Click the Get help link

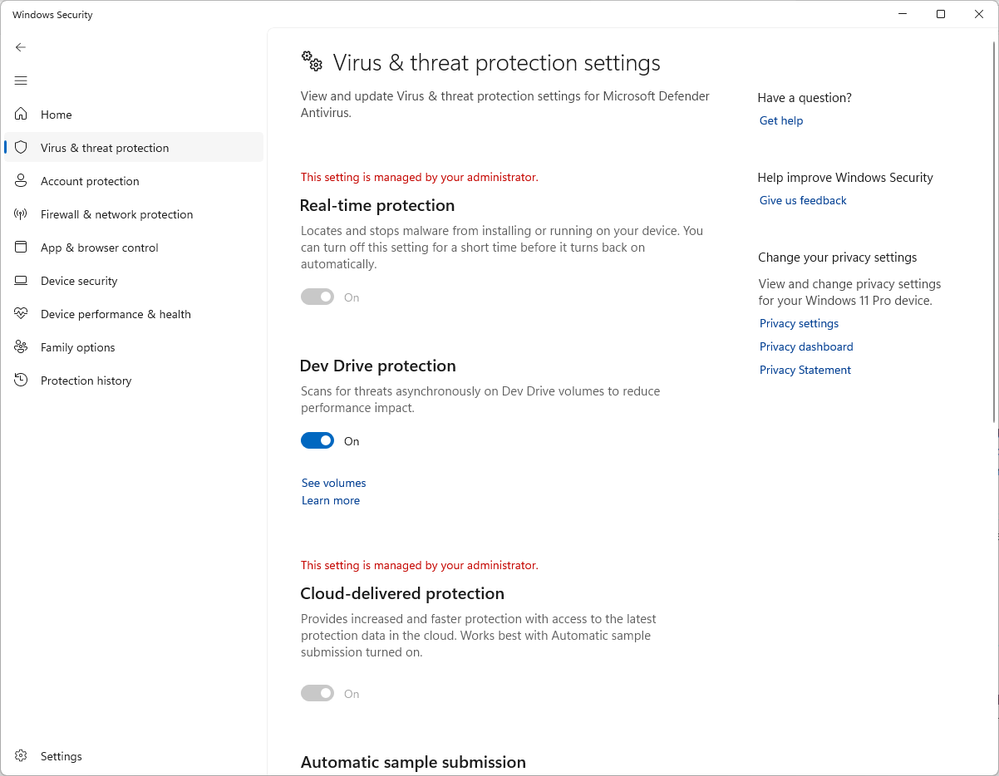(x=781, y=121)
